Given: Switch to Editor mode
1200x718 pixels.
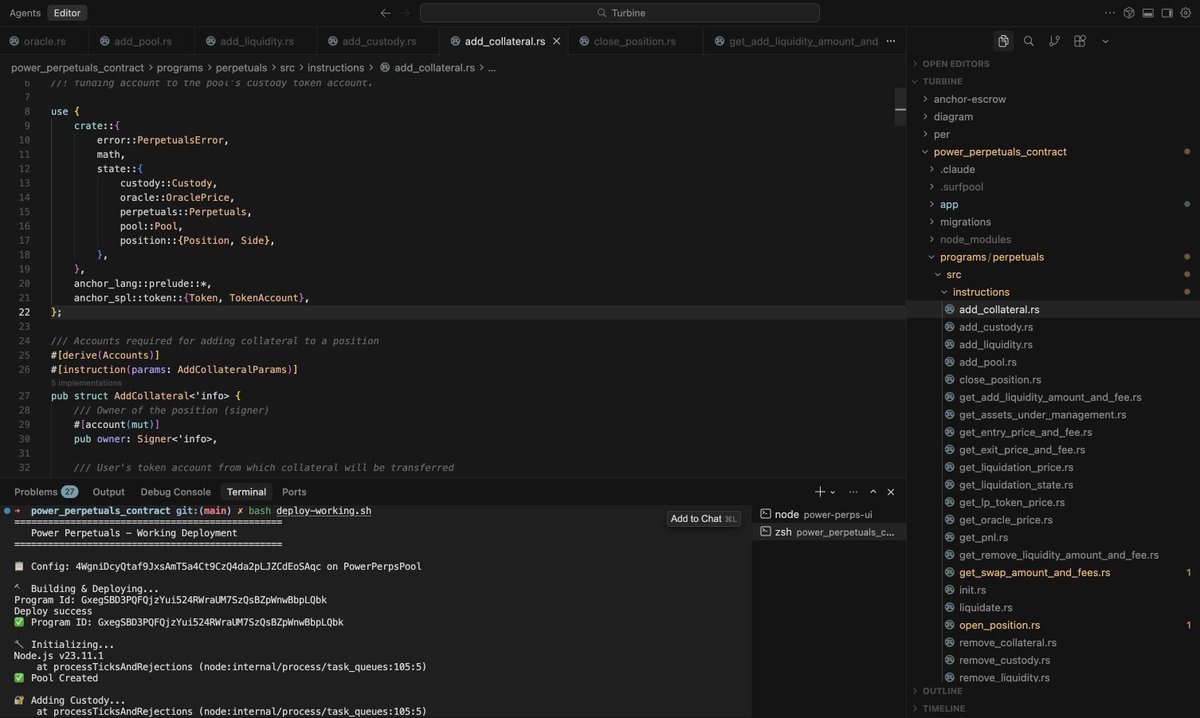Looking at the screenshot, I should coord(69,13).
